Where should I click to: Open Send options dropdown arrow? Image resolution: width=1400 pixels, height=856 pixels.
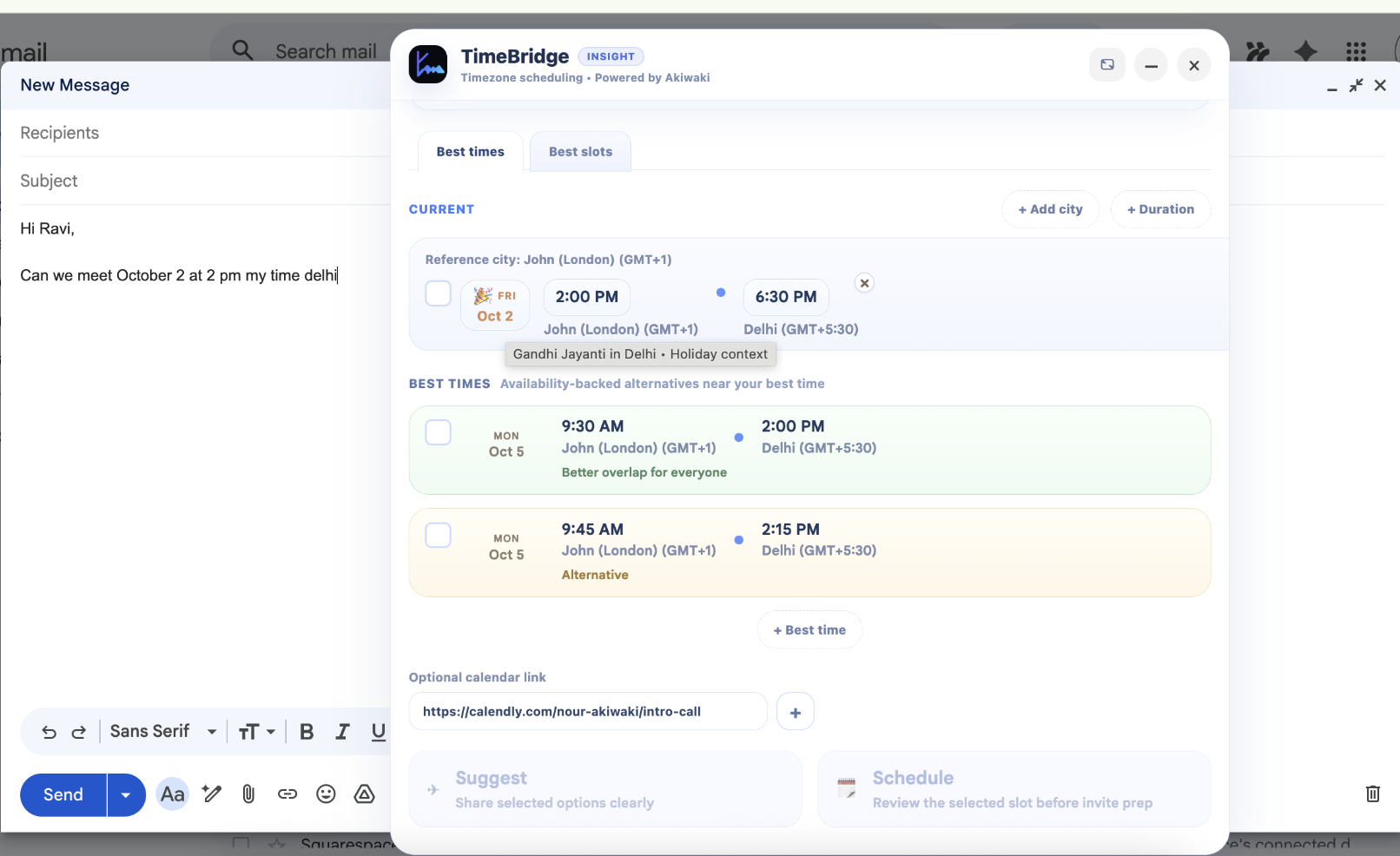point(126,794)
